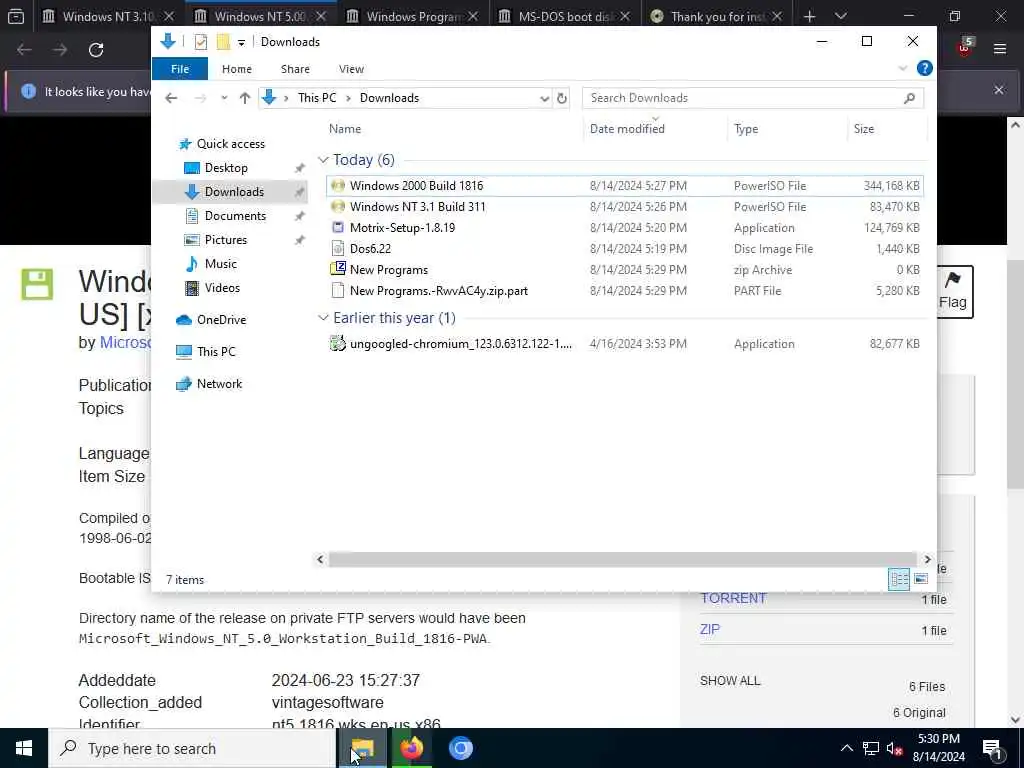Click the breadcrumb arrow after This PC
The image size is (1024, 768).
pos(348,98)
